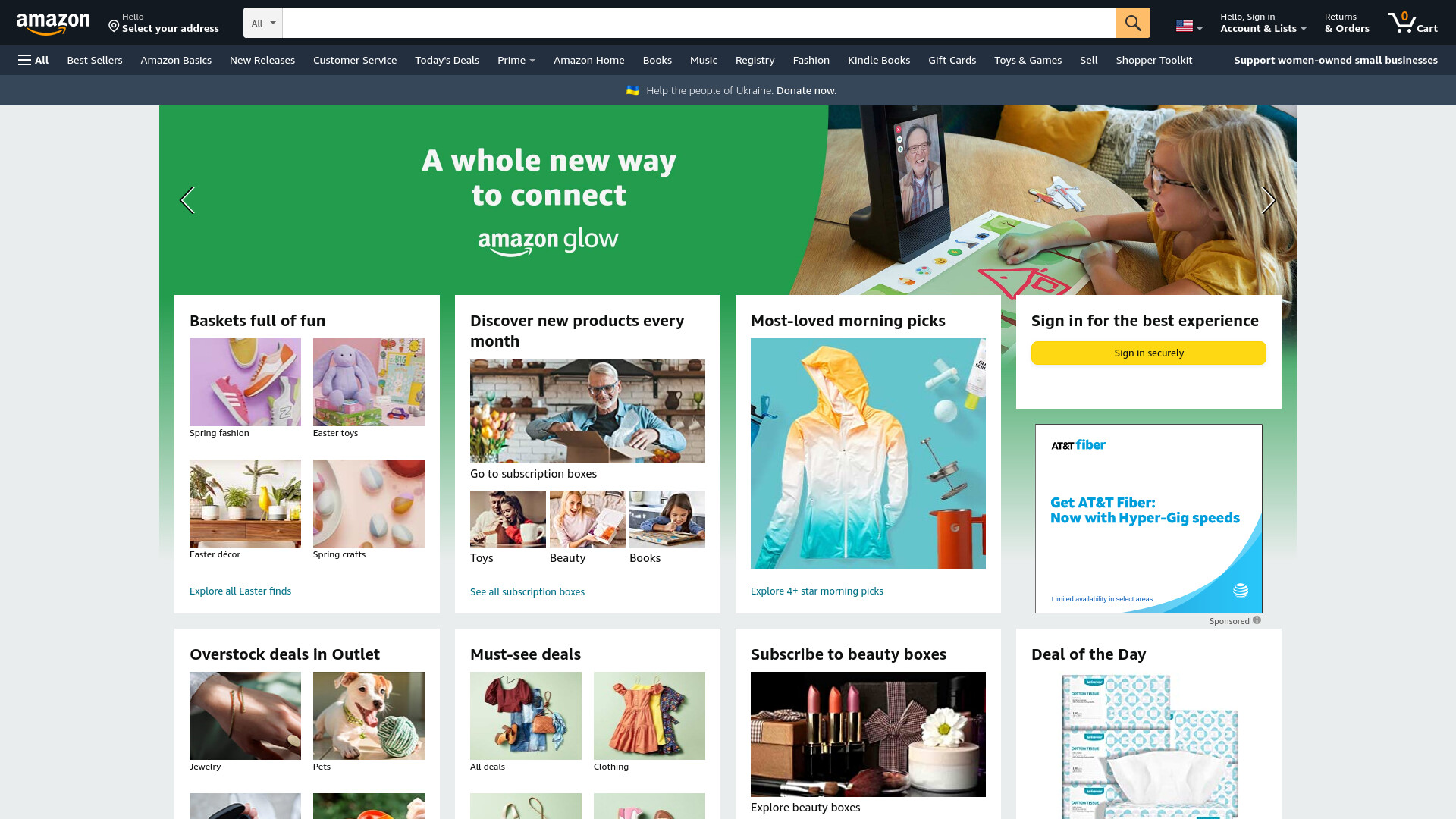The width and height of the screenshot is (1456, 819).
Task: Click the Amazon logo
Action: pyautogui.click(x=53, y=24)
